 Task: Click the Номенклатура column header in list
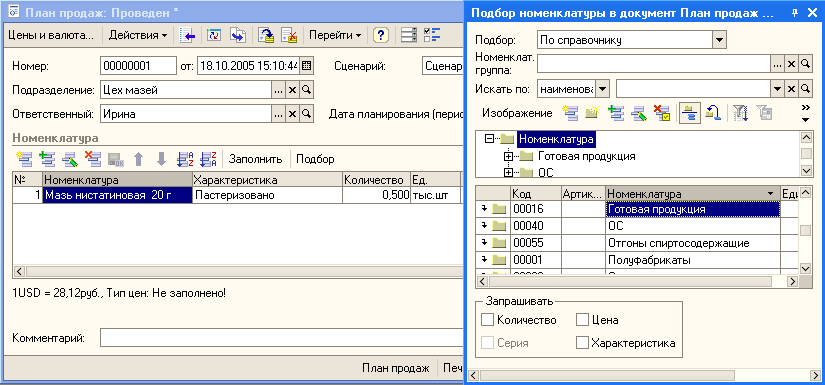point(692,193)
